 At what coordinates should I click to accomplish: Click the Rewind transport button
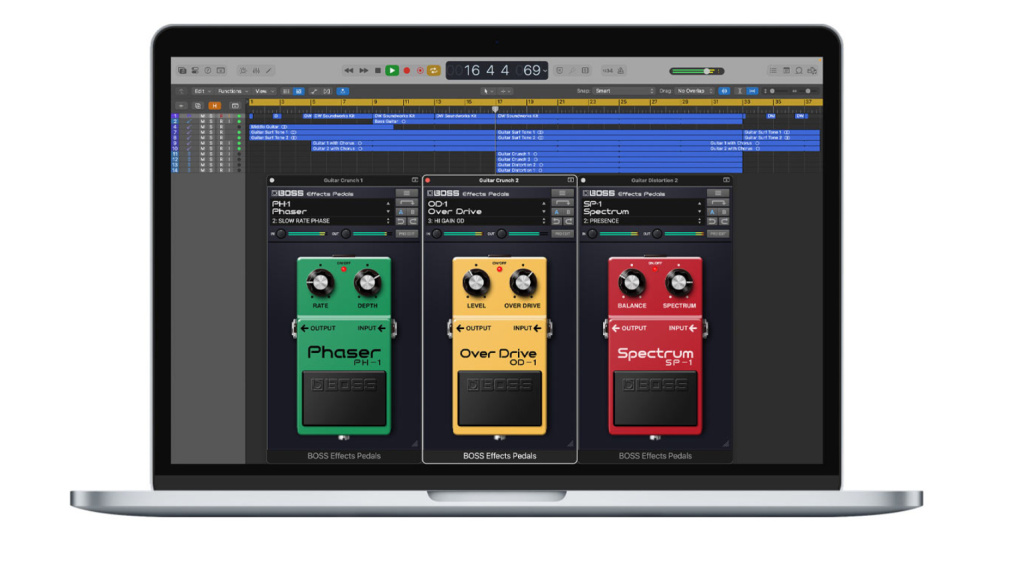coord(348,71)
